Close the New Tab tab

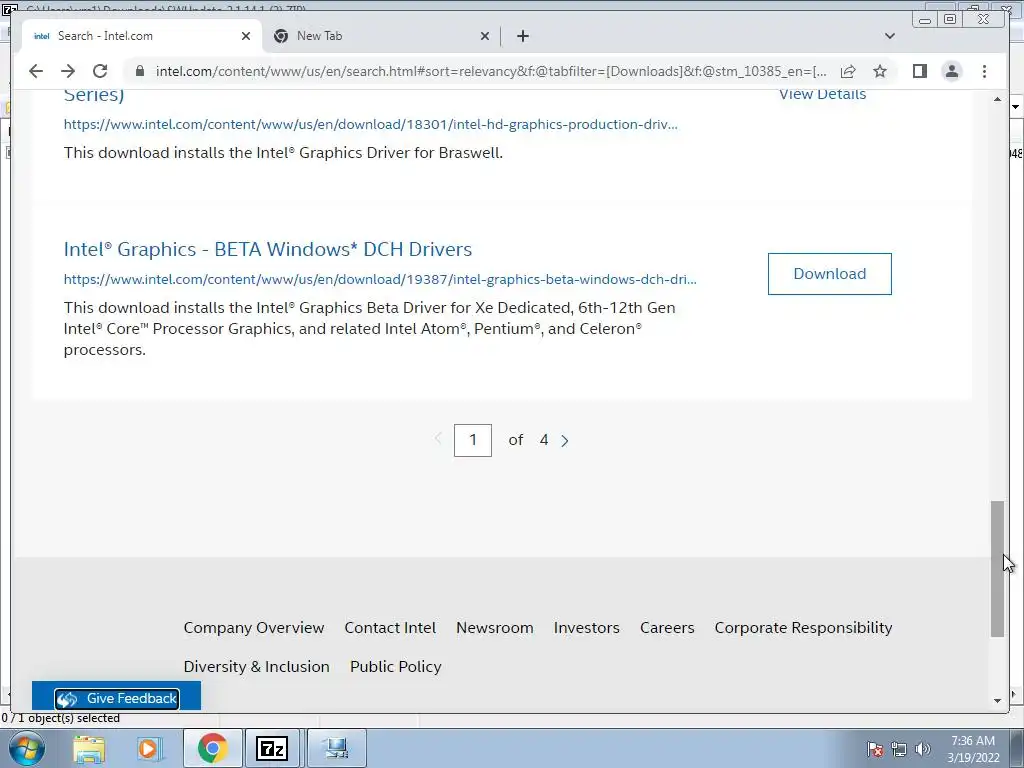pos(485,36)
